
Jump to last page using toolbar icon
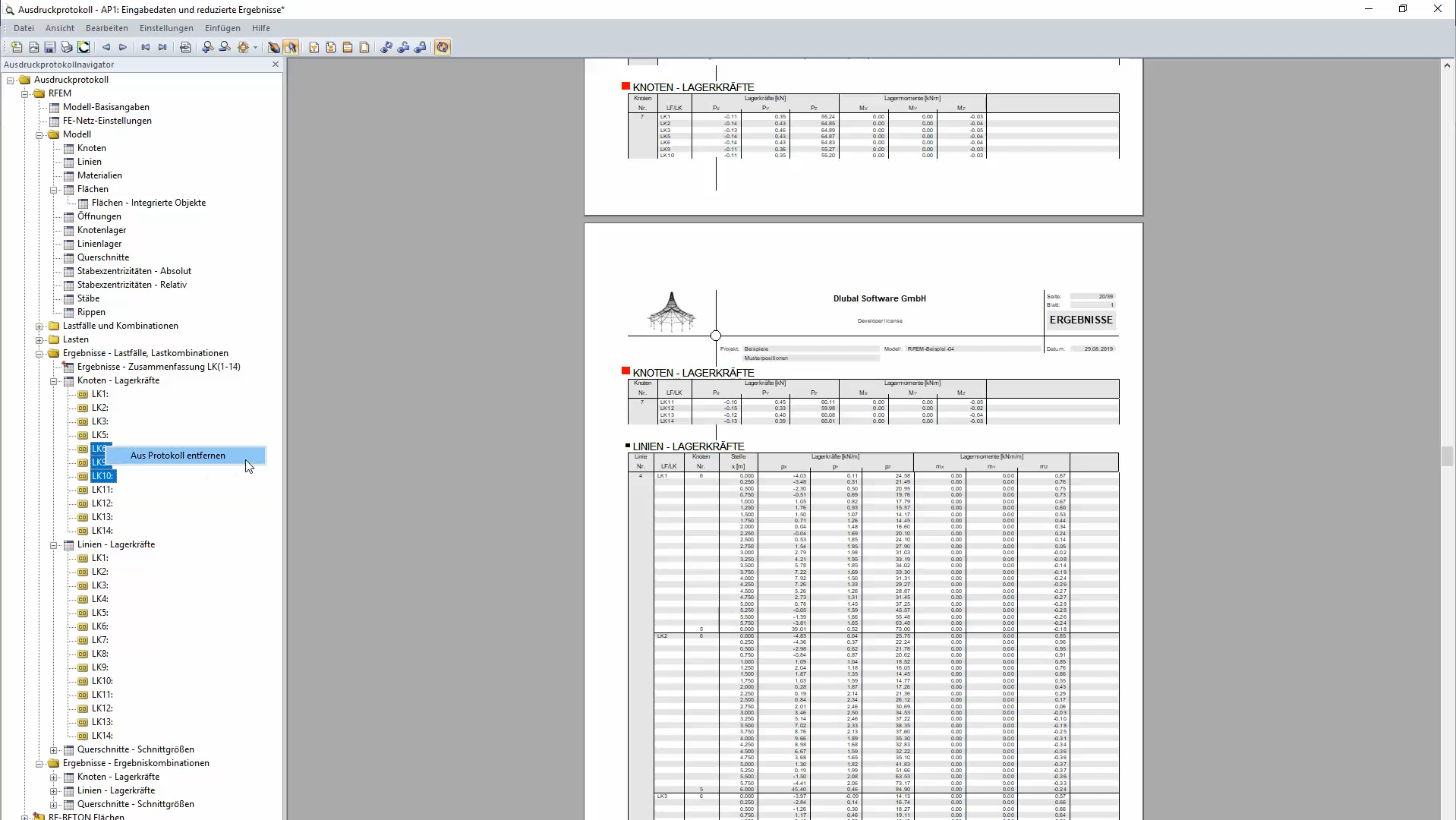[x=162, y=47]
